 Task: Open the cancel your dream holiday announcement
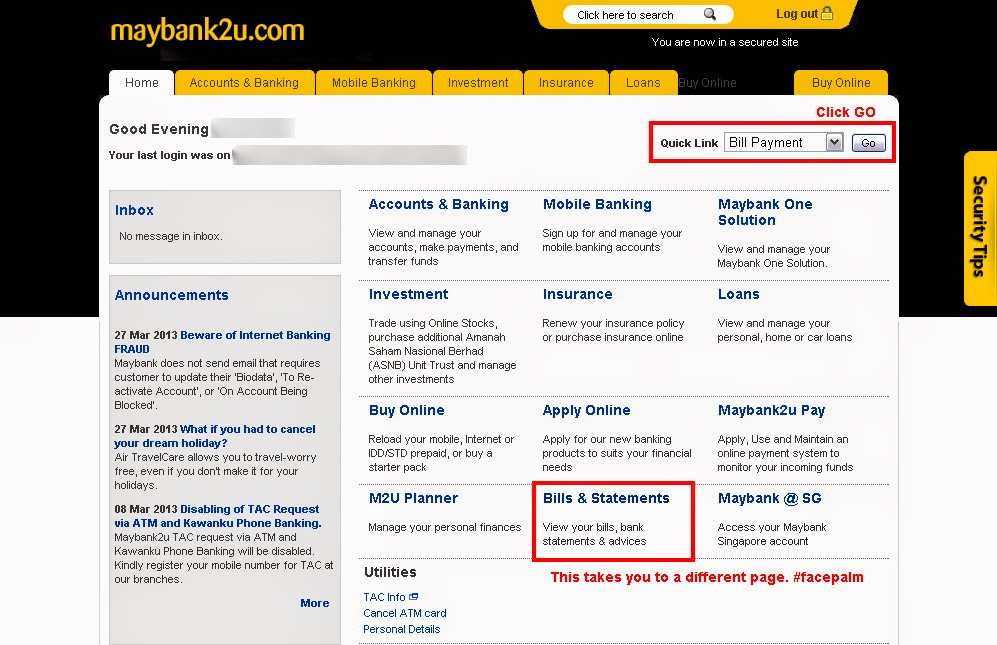(x=215, y=436)
